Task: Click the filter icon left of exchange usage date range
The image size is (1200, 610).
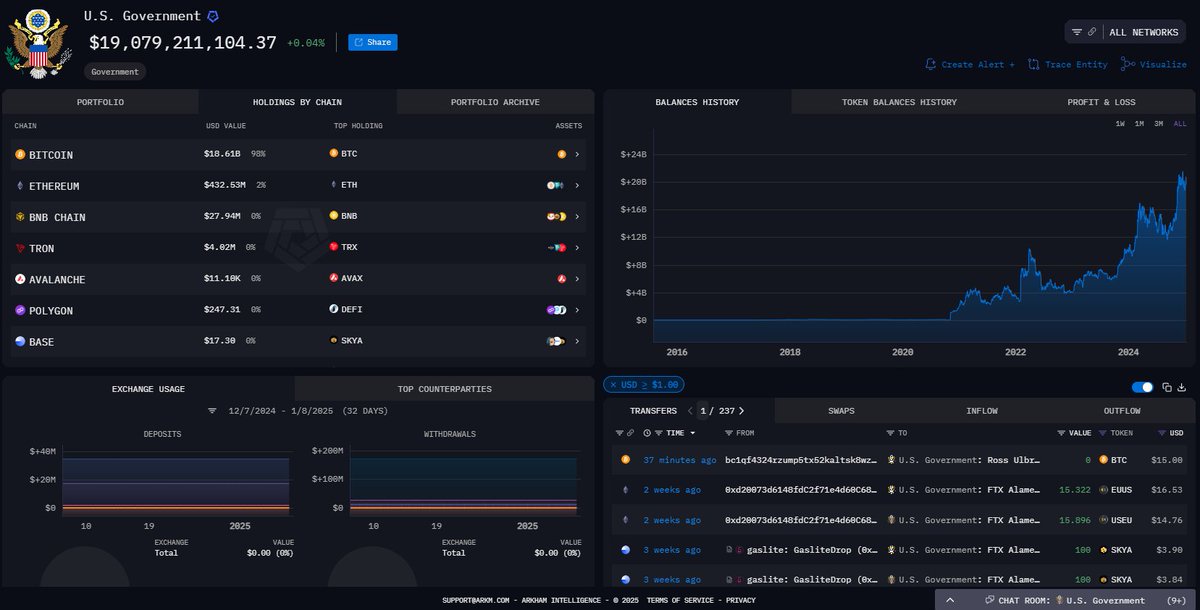Action: (212, 411)
